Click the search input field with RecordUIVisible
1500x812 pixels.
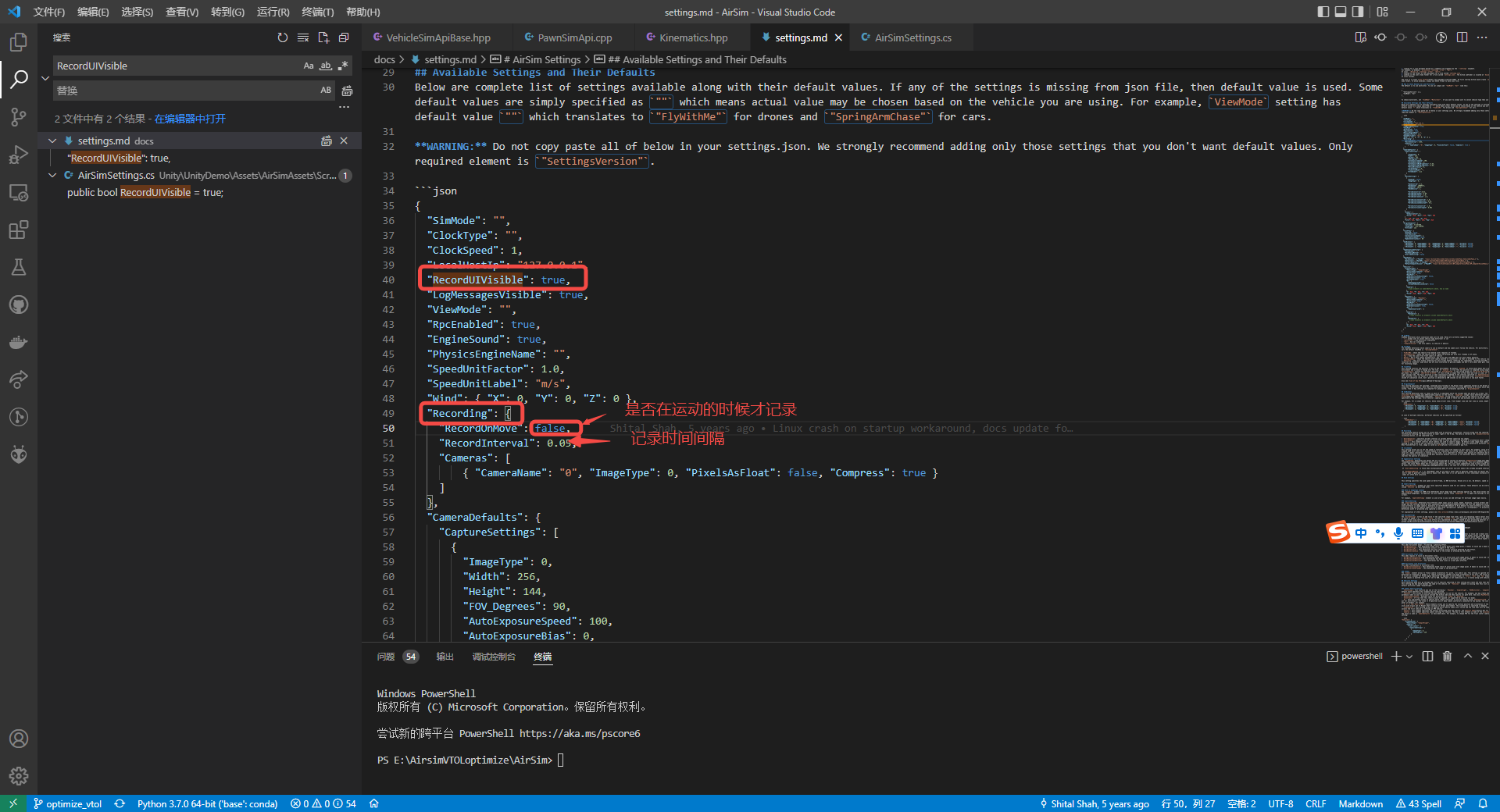tap(178, 66)
